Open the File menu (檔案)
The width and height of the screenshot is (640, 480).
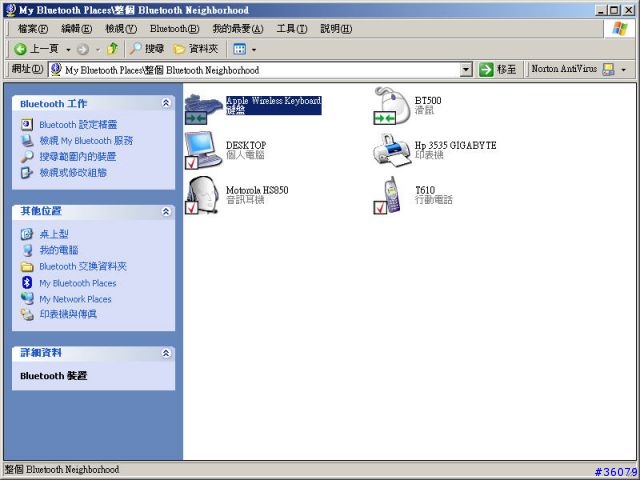pyautogui.click(x=33, y=29)
